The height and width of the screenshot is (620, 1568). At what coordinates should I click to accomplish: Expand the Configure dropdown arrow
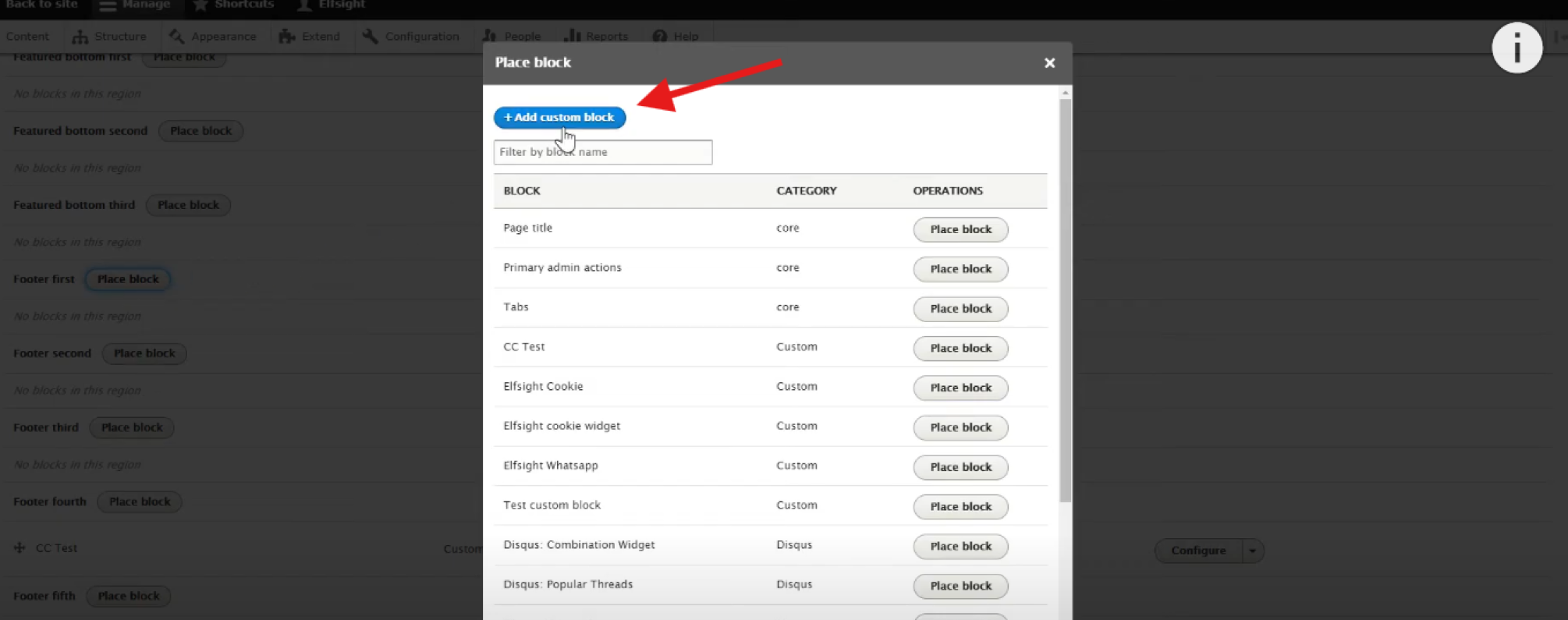[1252, 551]
